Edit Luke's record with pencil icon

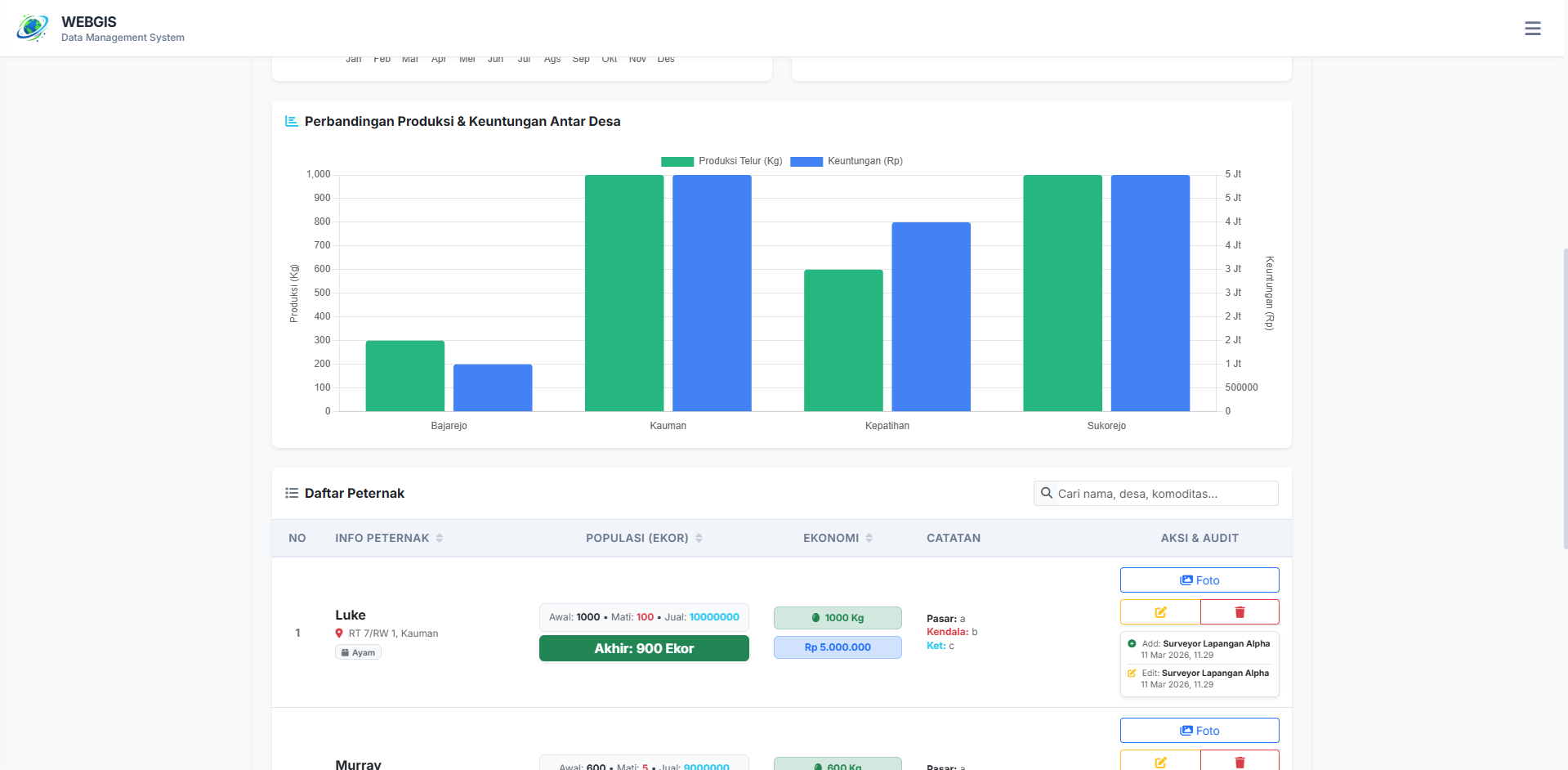[1160, 612]
